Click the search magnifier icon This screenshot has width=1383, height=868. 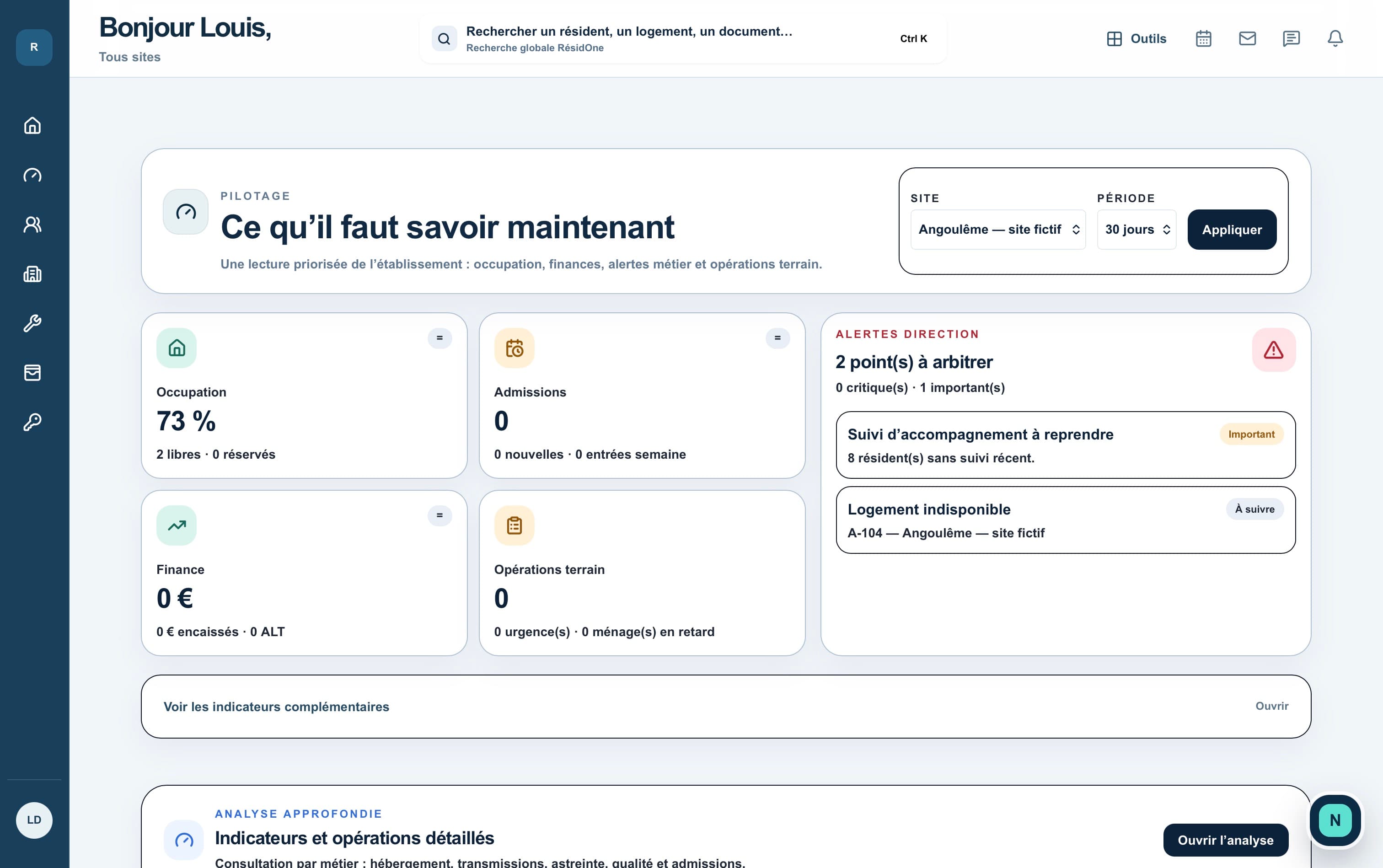pos(445,38)
